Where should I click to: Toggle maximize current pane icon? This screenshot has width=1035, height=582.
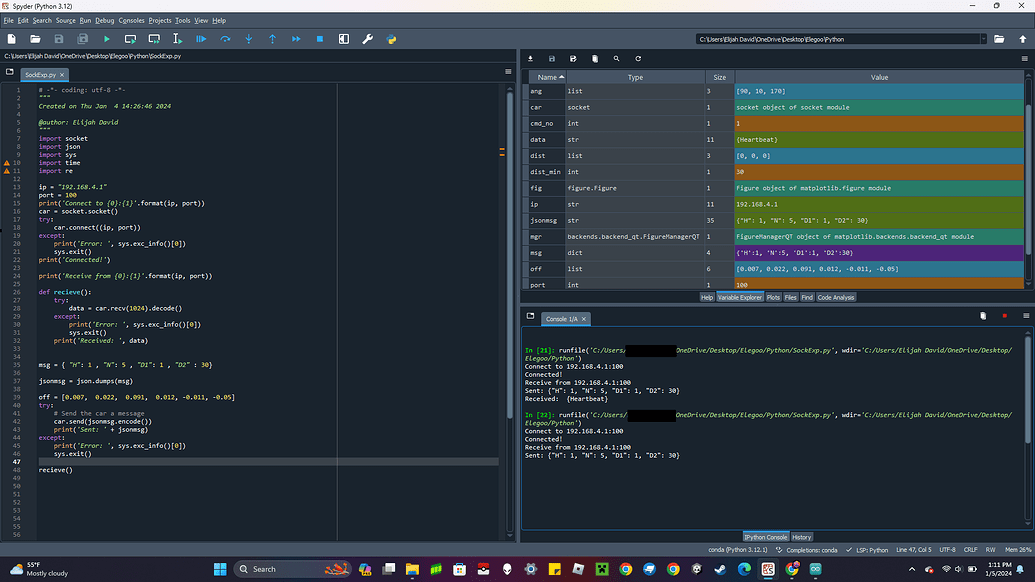tap(344, 39)
